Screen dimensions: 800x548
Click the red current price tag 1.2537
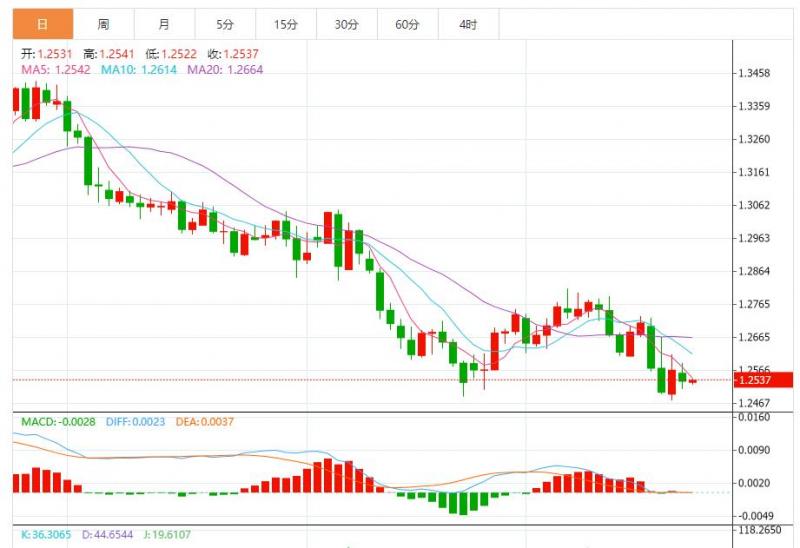tap(763, 380)
